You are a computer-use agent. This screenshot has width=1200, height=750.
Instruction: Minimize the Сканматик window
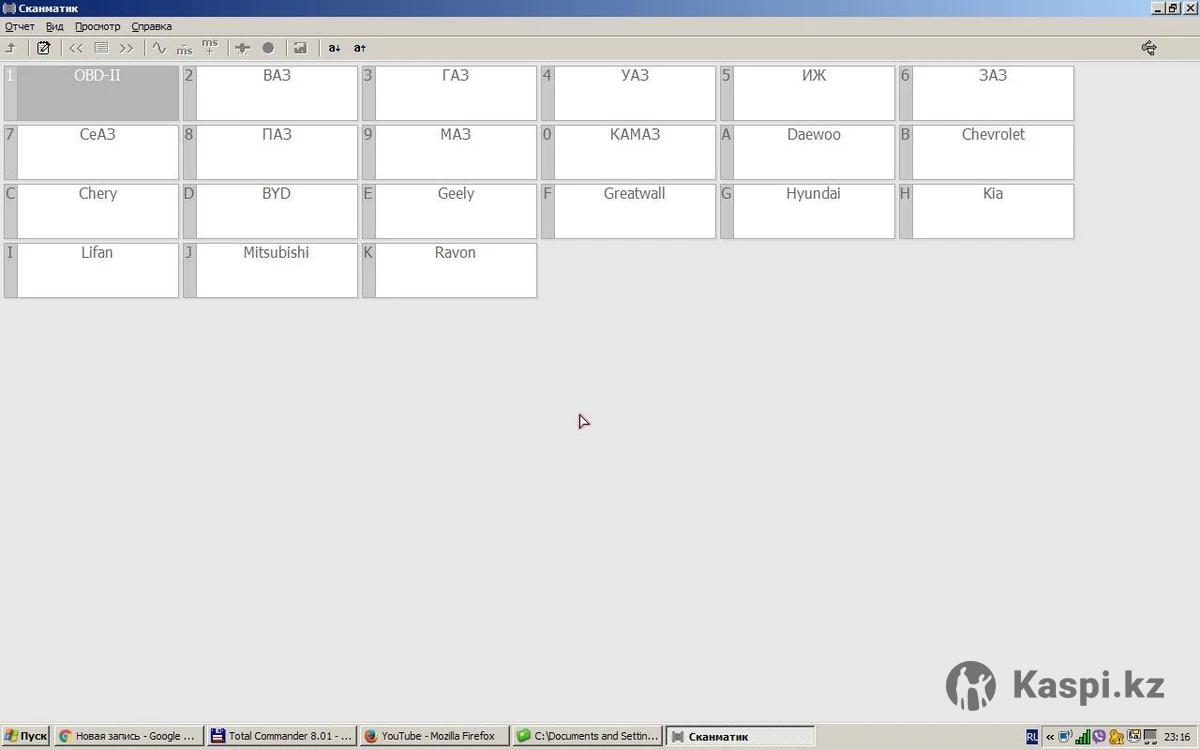[1158, 8]
